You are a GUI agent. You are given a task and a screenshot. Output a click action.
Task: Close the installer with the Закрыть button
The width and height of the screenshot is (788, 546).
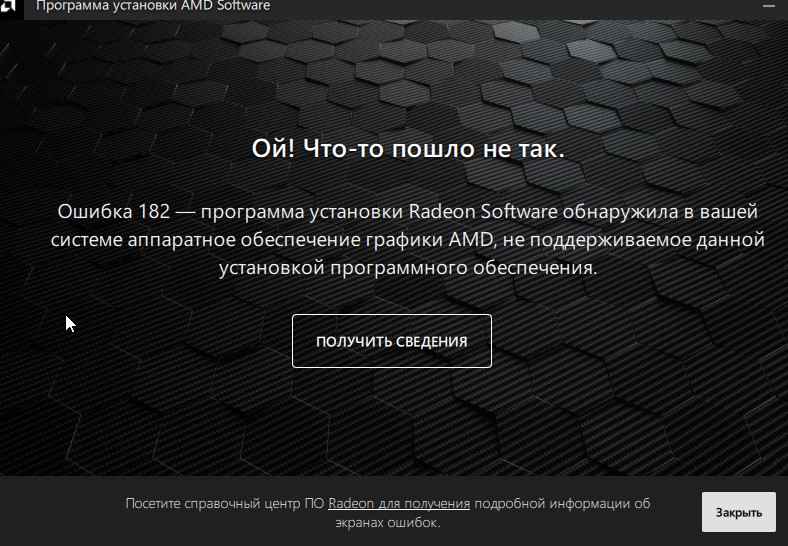(x=738, y=512)
